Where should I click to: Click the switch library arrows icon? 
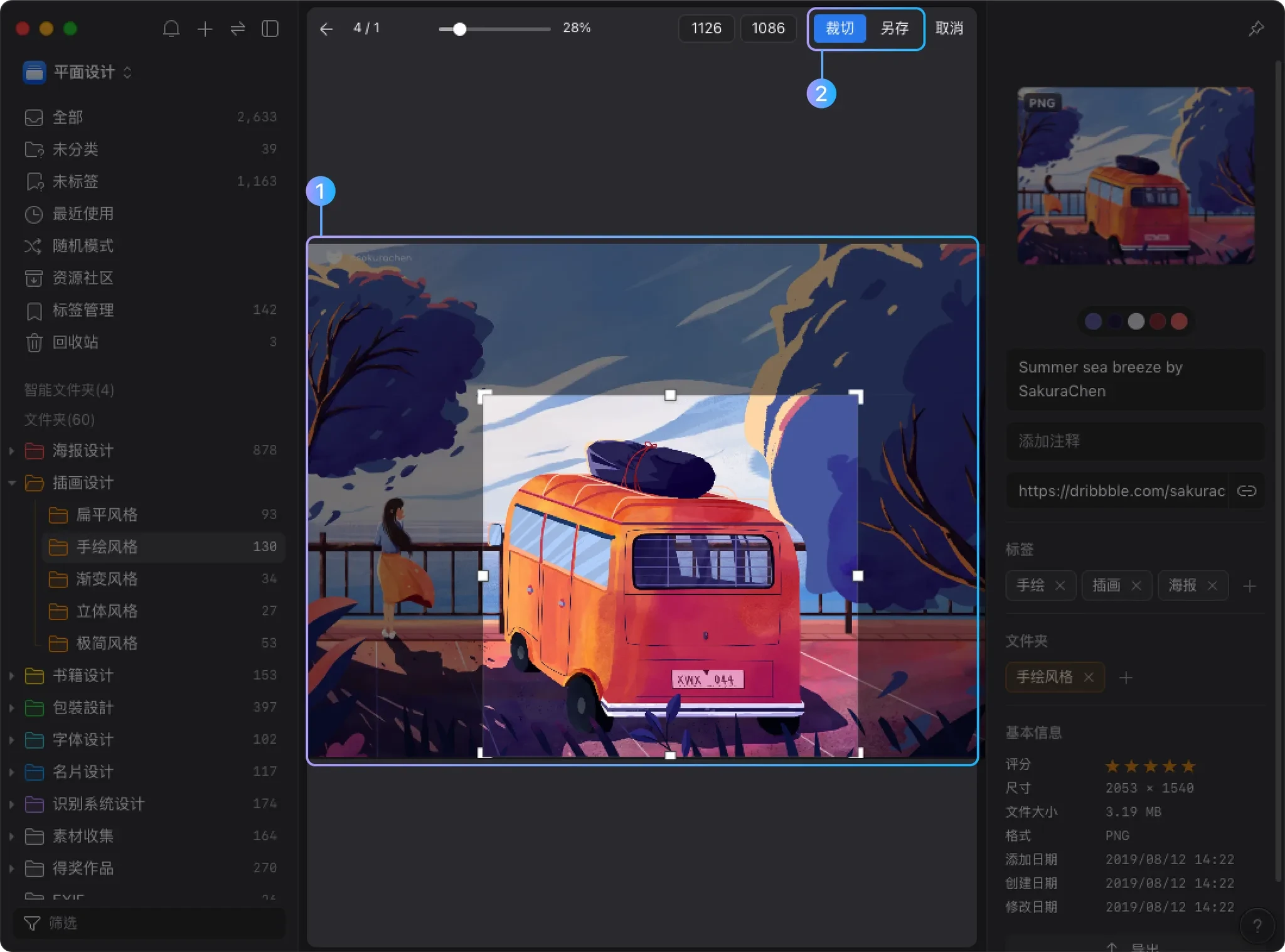tap(238, 29)
